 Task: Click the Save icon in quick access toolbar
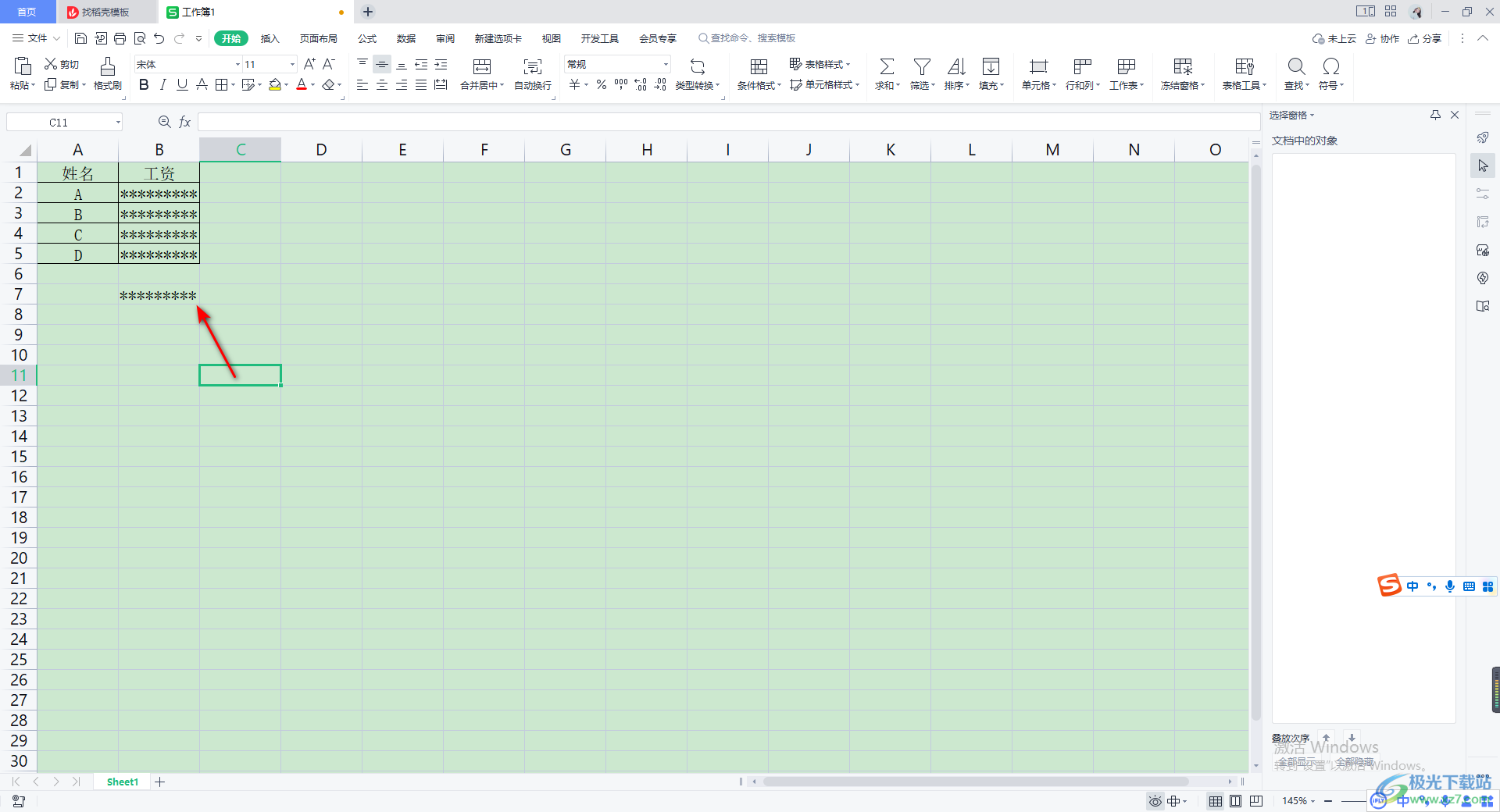[x=80, y=38]
